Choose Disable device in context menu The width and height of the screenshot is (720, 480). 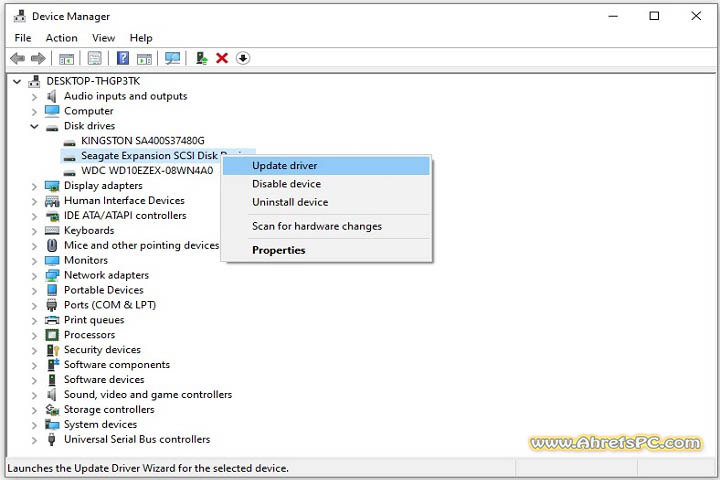326,184
